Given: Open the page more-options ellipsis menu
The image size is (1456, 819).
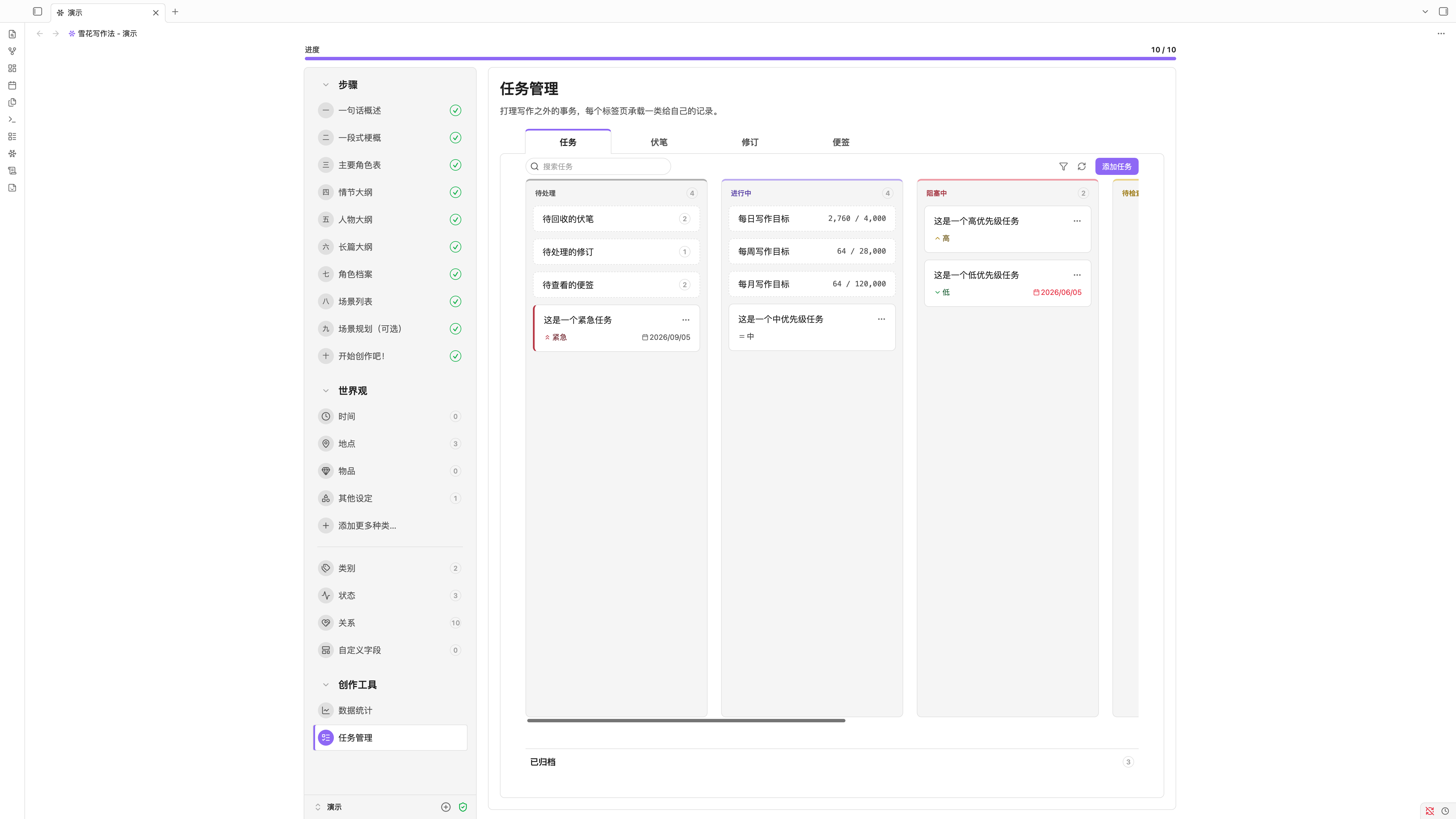Looking at the screenshot, I should coord(1441,33).
